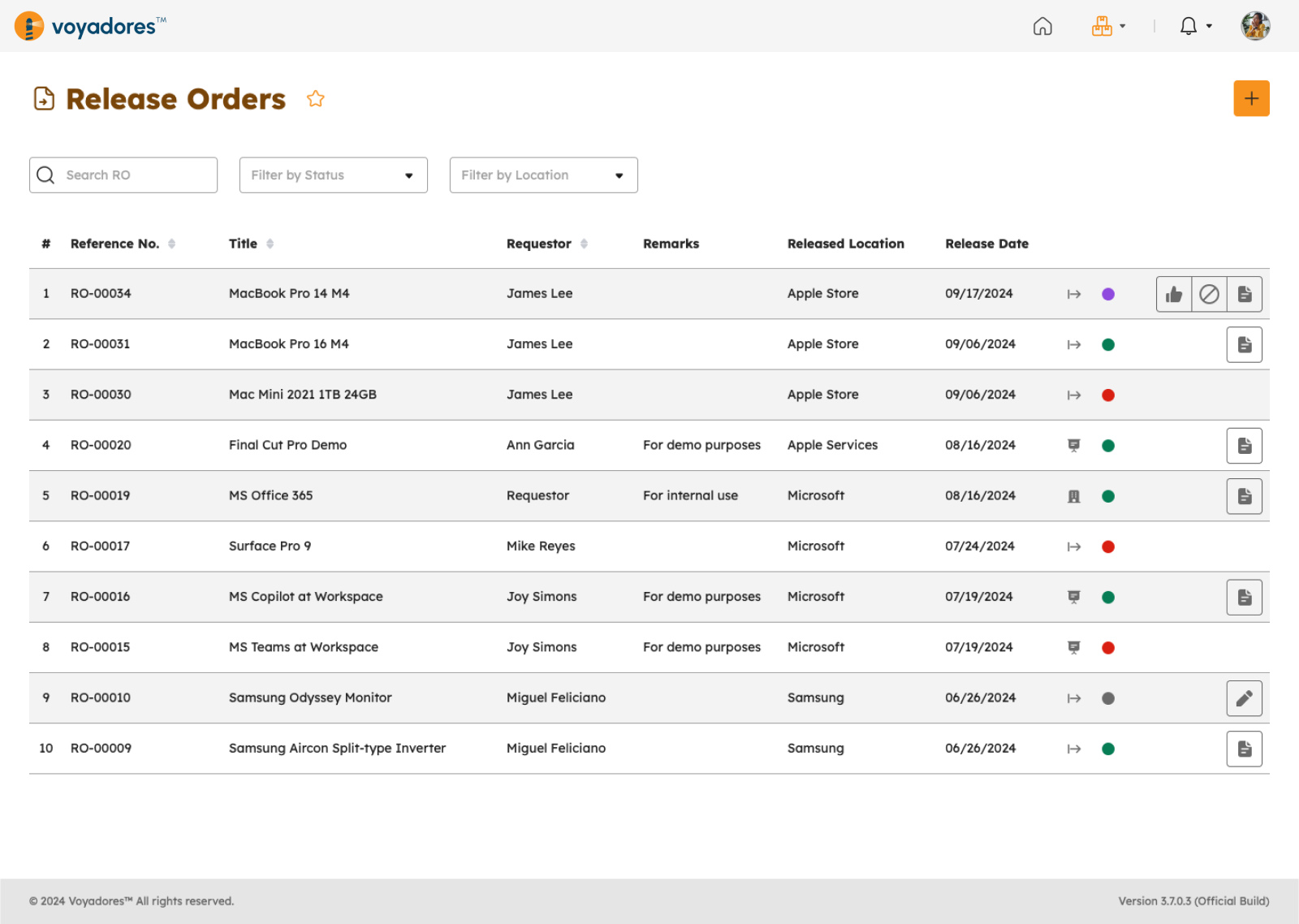
Task: Click Apple Services released location
Action: click(x=832, y=444)
